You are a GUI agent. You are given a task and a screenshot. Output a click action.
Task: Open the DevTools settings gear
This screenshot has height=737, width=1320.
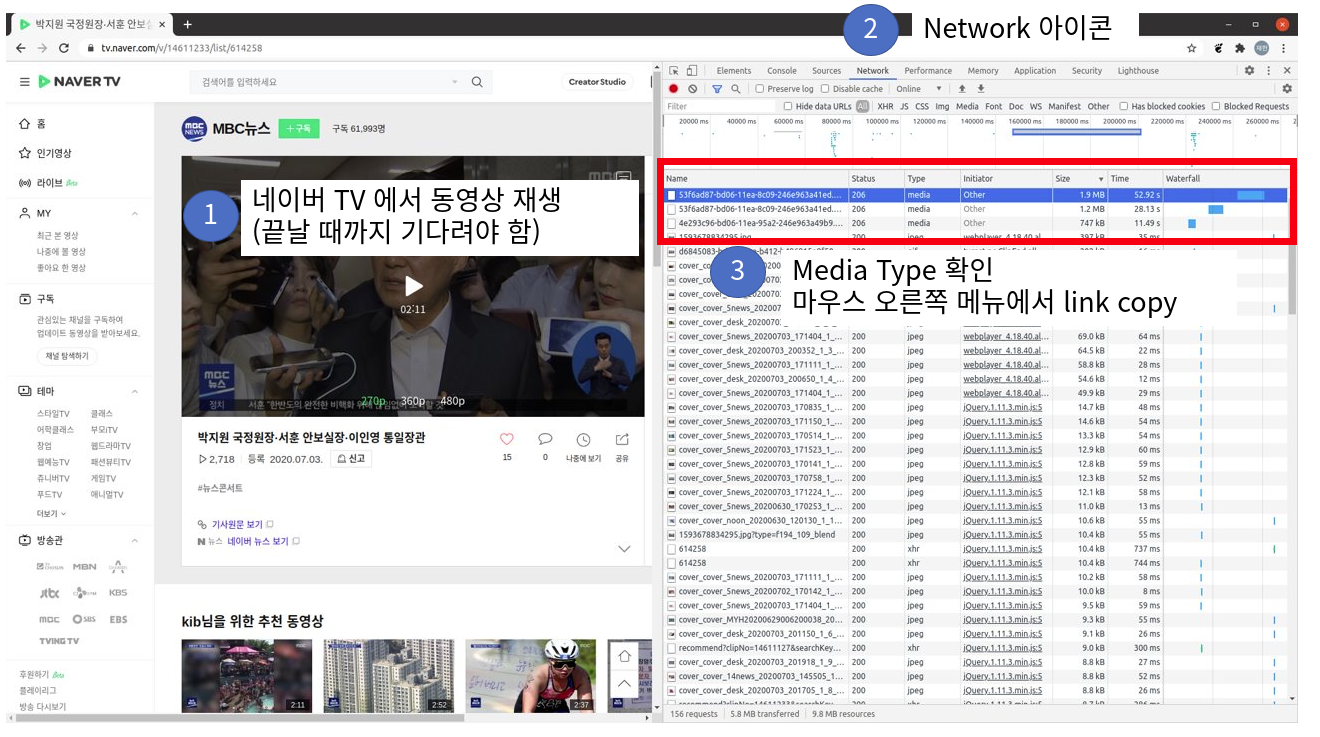[x=1249, y=71]
